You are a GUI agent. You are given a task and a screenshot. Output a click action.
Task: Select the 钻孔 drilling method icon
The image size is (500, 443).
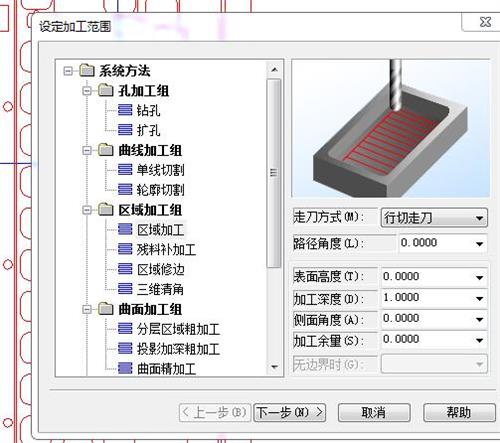[125, 110]
